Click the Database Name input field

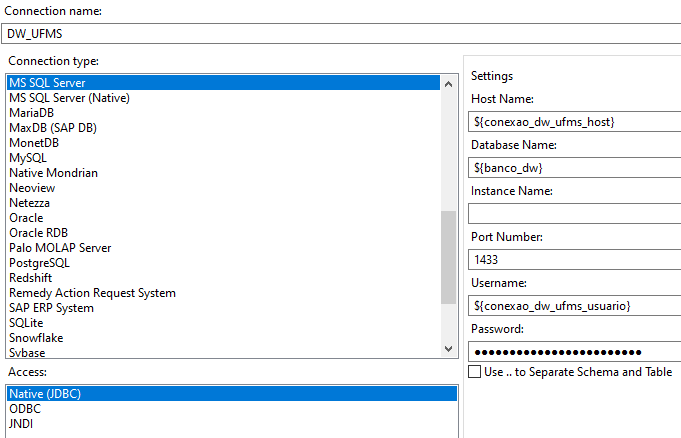point(575,168)
